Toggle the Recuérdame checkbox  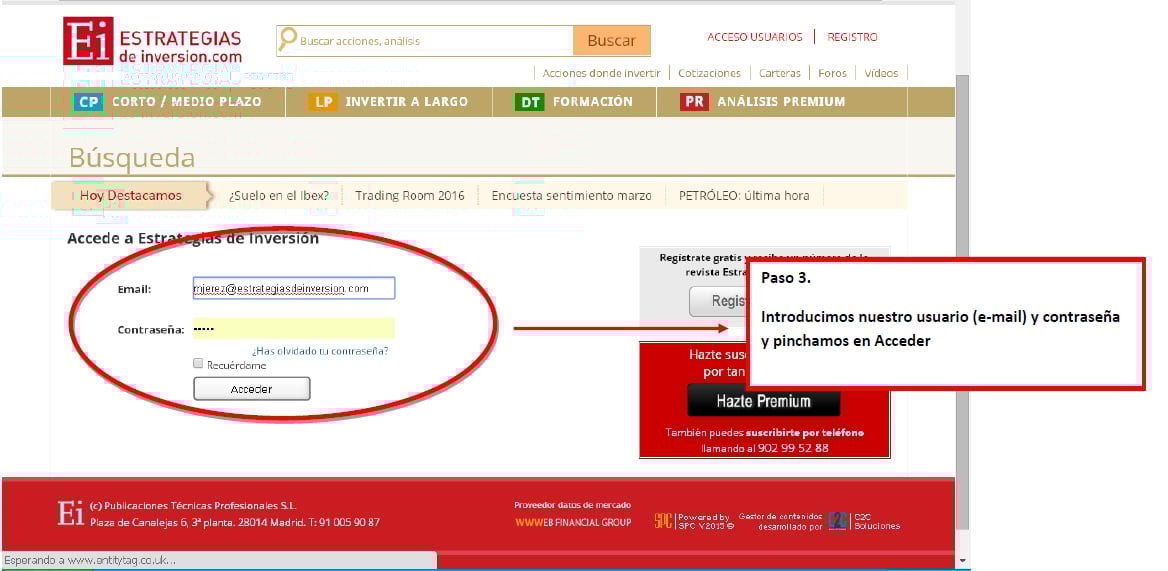198,363
